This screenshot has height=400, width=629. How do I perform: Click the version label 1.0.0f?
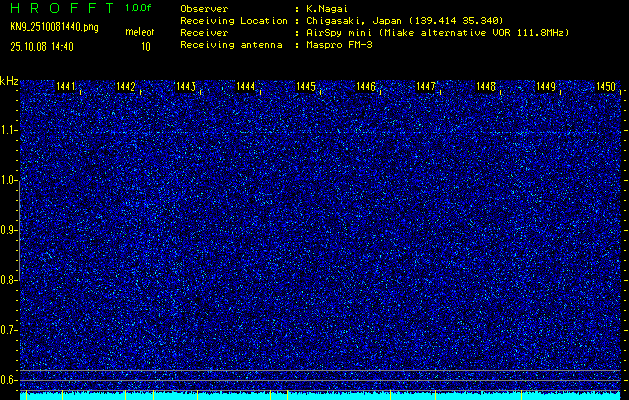[139, 8]
